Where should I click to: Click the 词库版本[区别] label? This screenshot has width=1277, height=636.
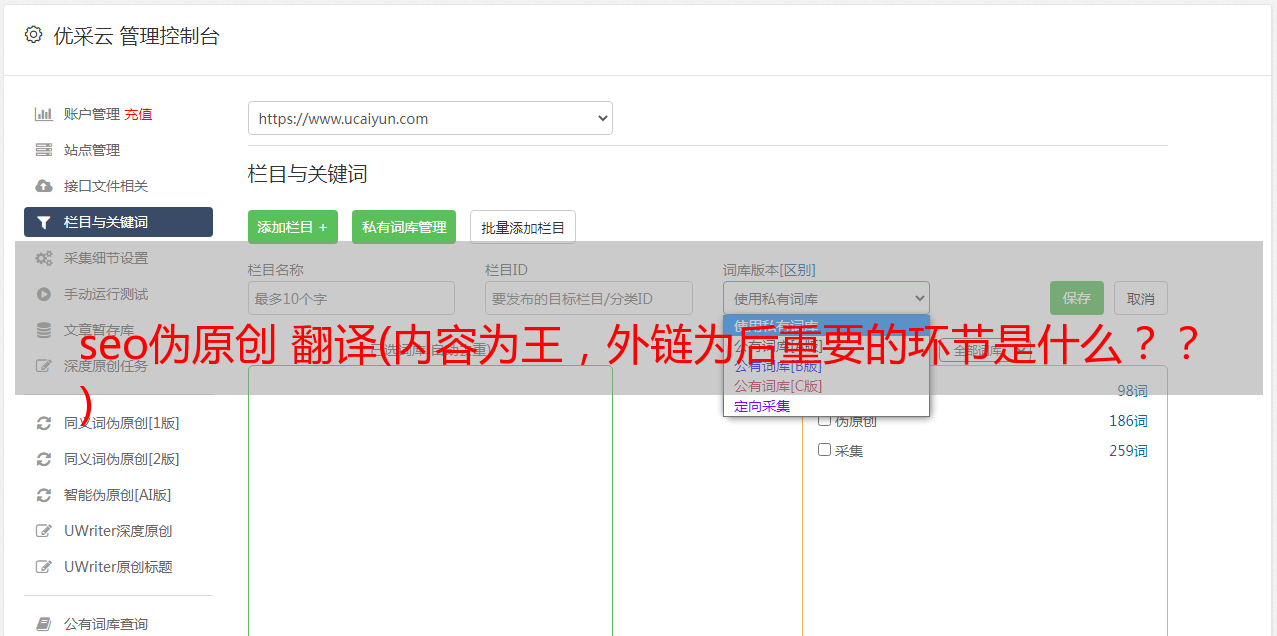coord(769,270)
